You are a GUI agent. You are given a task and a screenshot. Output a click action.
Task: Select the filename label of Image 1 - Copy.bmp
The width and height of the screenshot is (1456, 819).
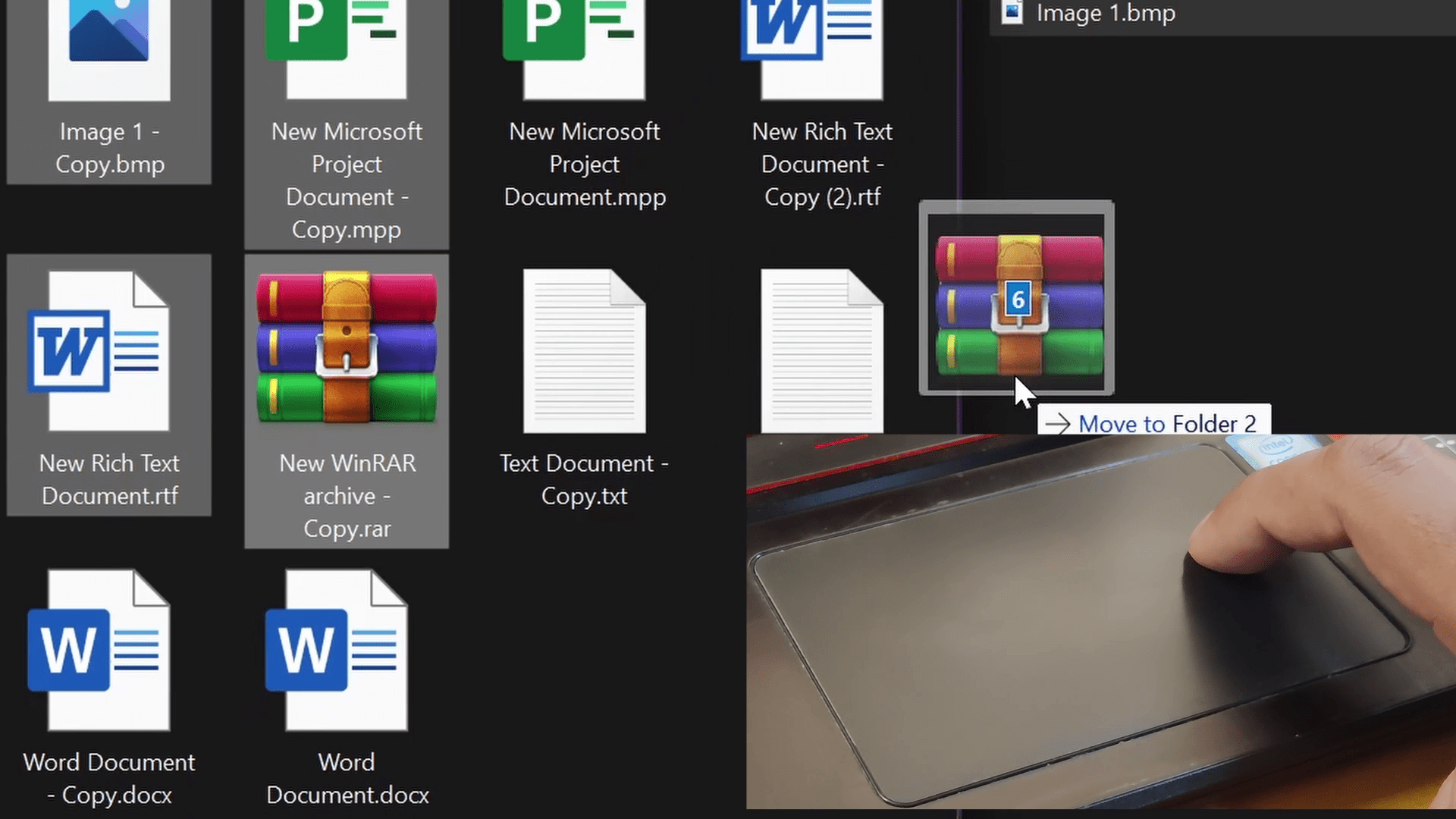(x=108, y=147)
